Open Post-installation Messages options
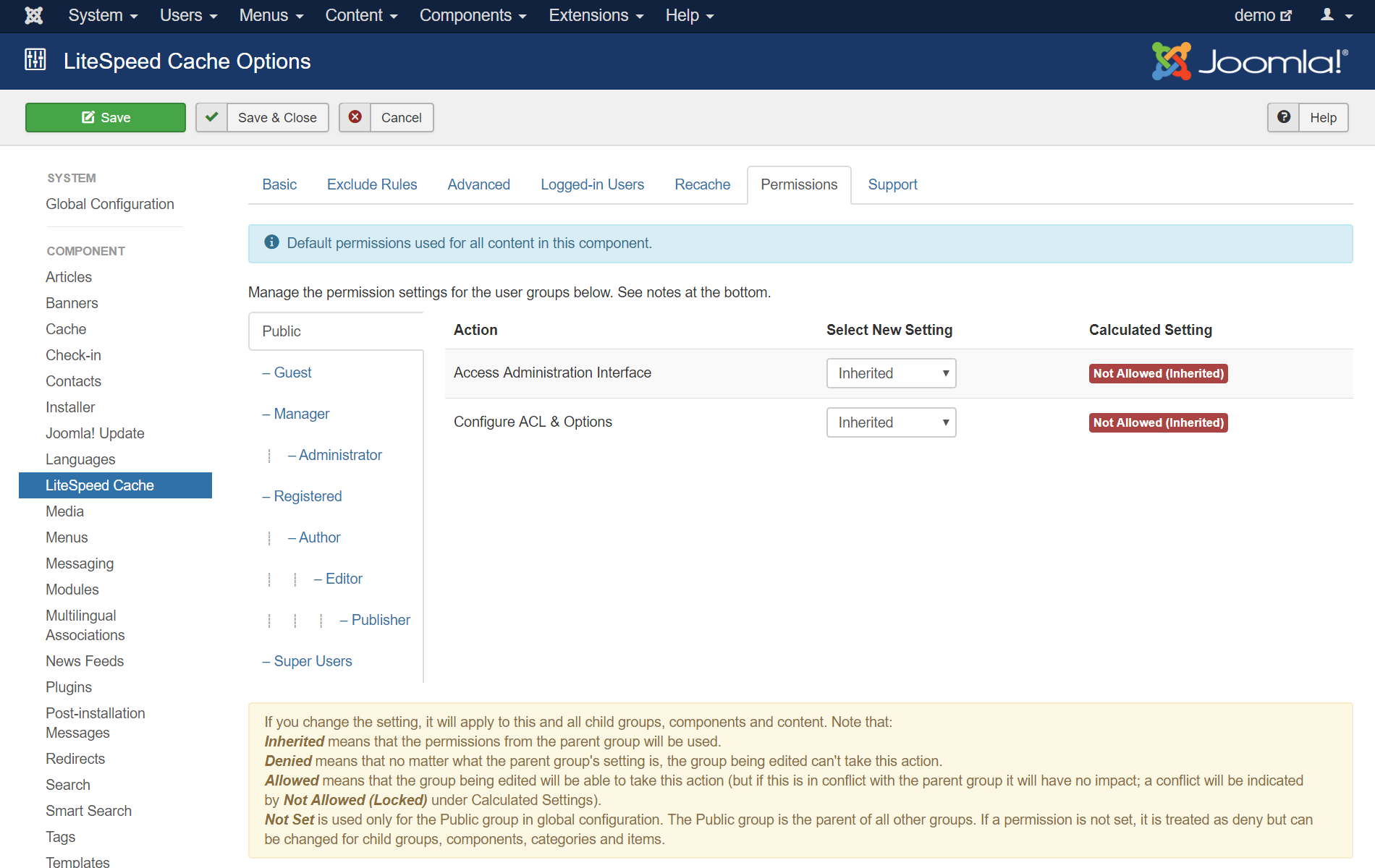 click(x=95, y=723)
